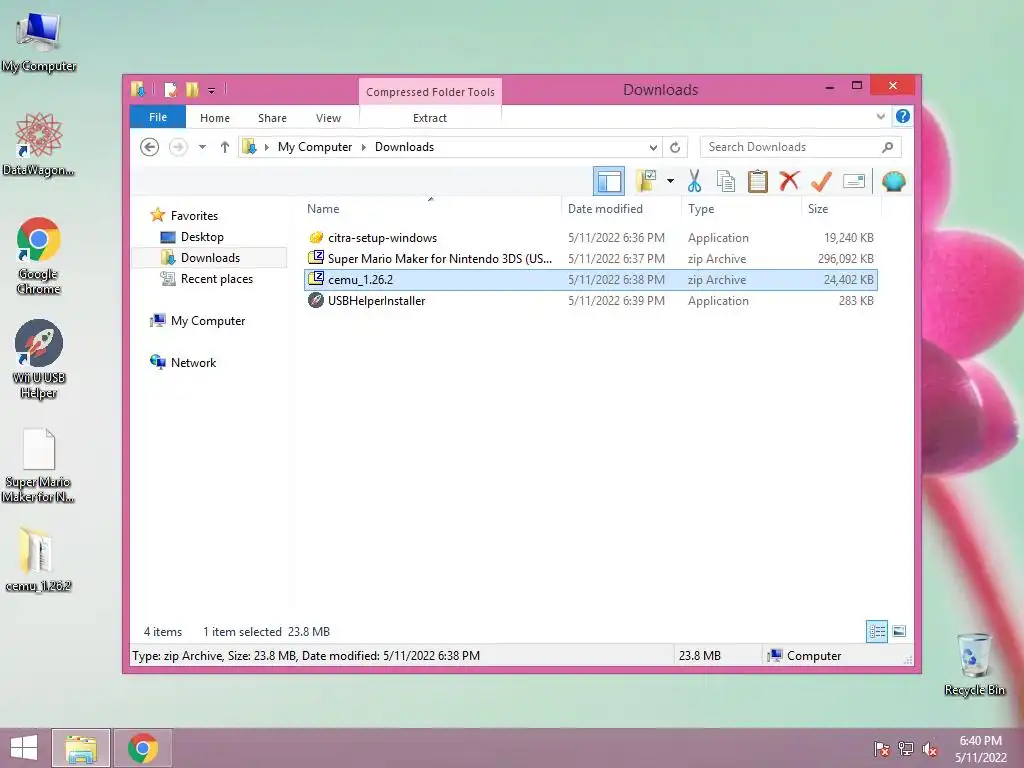Go back using the Back arrow
This screenshot has height=768, width=1024.
[x=150, y=147]
